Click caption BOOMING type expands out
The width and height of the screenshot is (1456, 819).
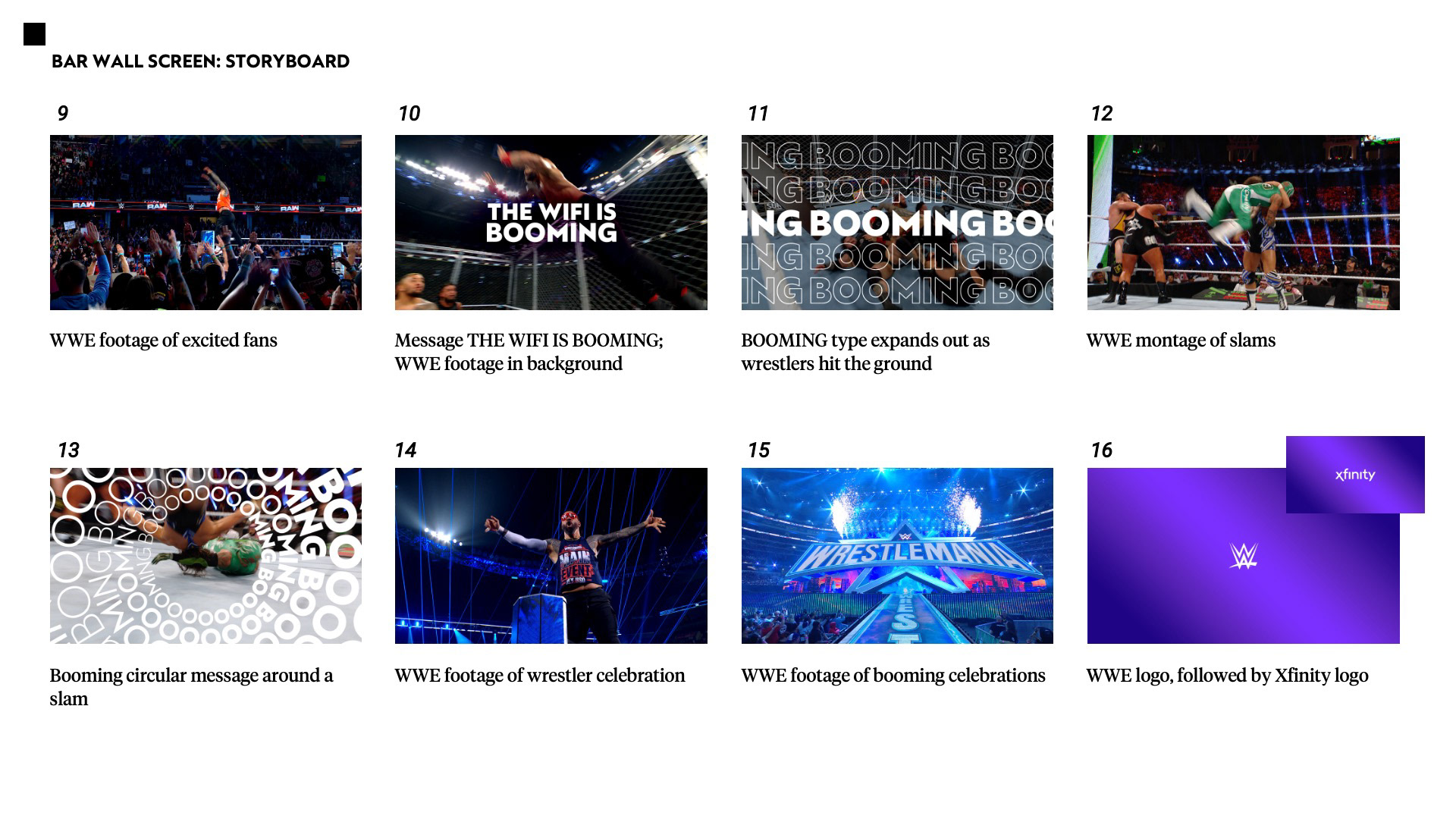tap(865, 352)
